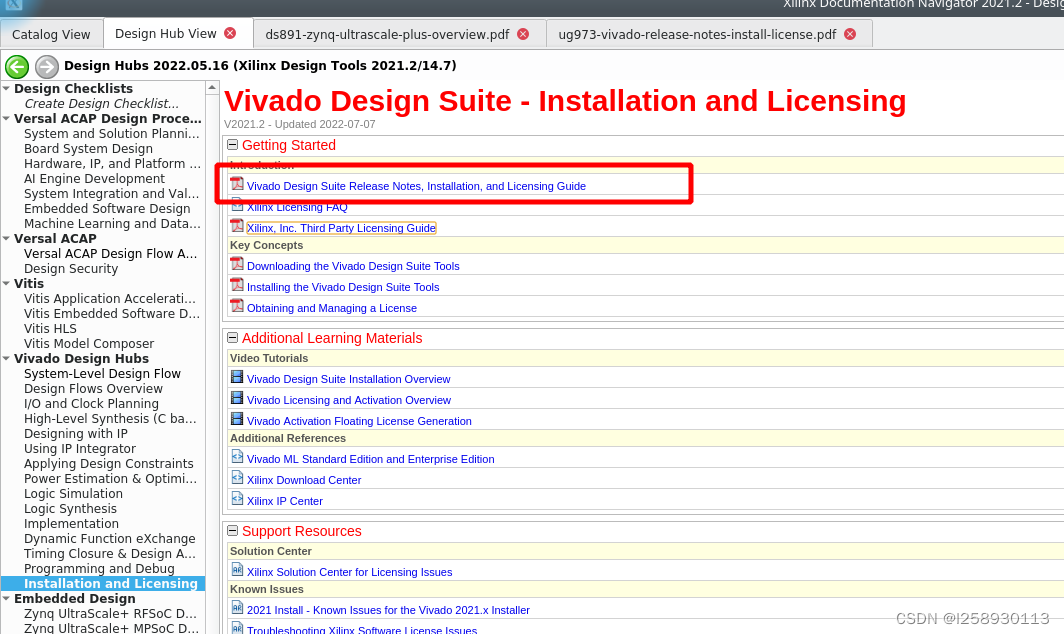Image resolution: width=1064 pixels, height=634 pixels.
Task: Click the video icon for Vivado Licensing and Activation Overview
Action: (236, 399)
